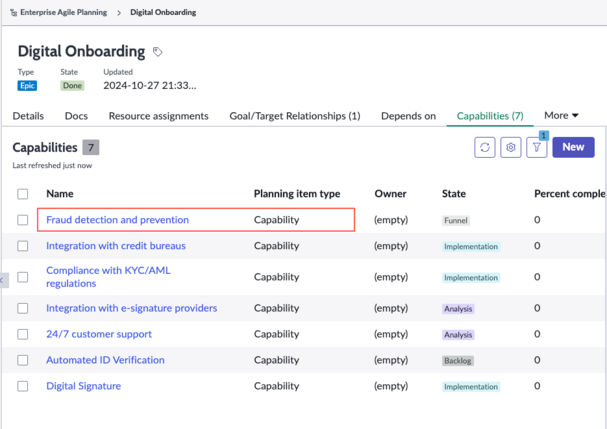The height and width of the screenshot is (429, 607).
Task: Open the filter funnel icon
Action: click(x=537, y=147)
